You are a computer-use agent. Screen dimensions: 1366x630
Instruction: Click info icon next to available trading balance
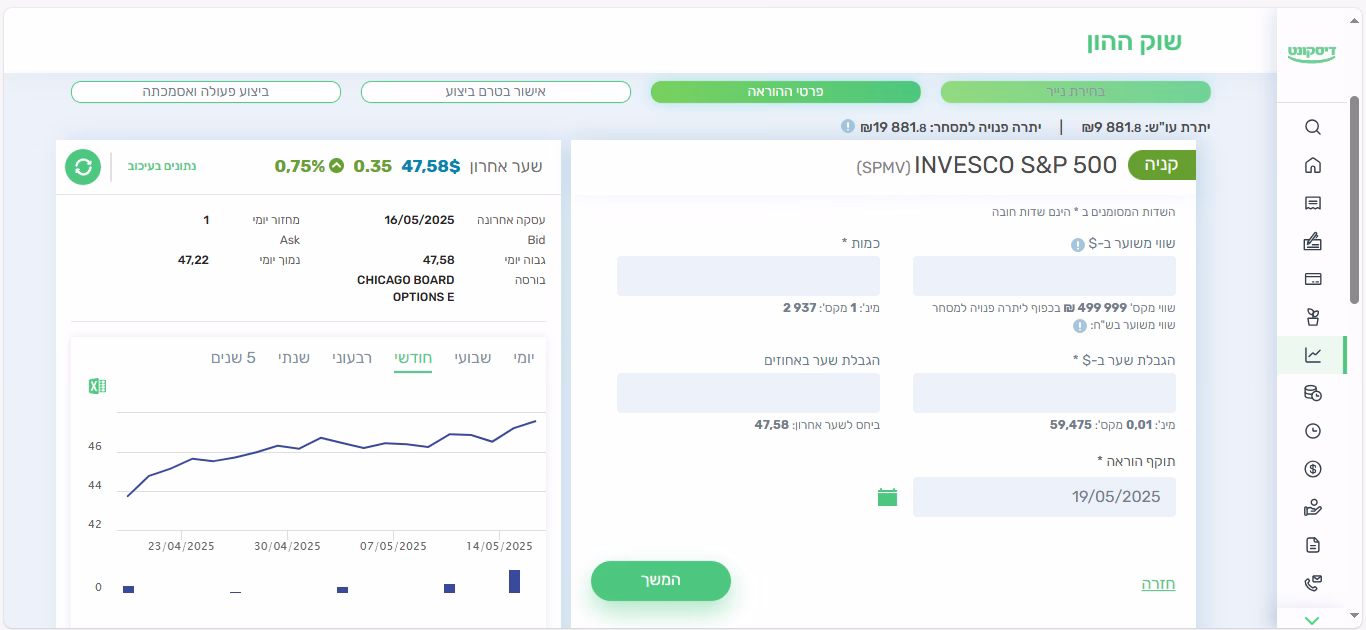click(848, 126)
